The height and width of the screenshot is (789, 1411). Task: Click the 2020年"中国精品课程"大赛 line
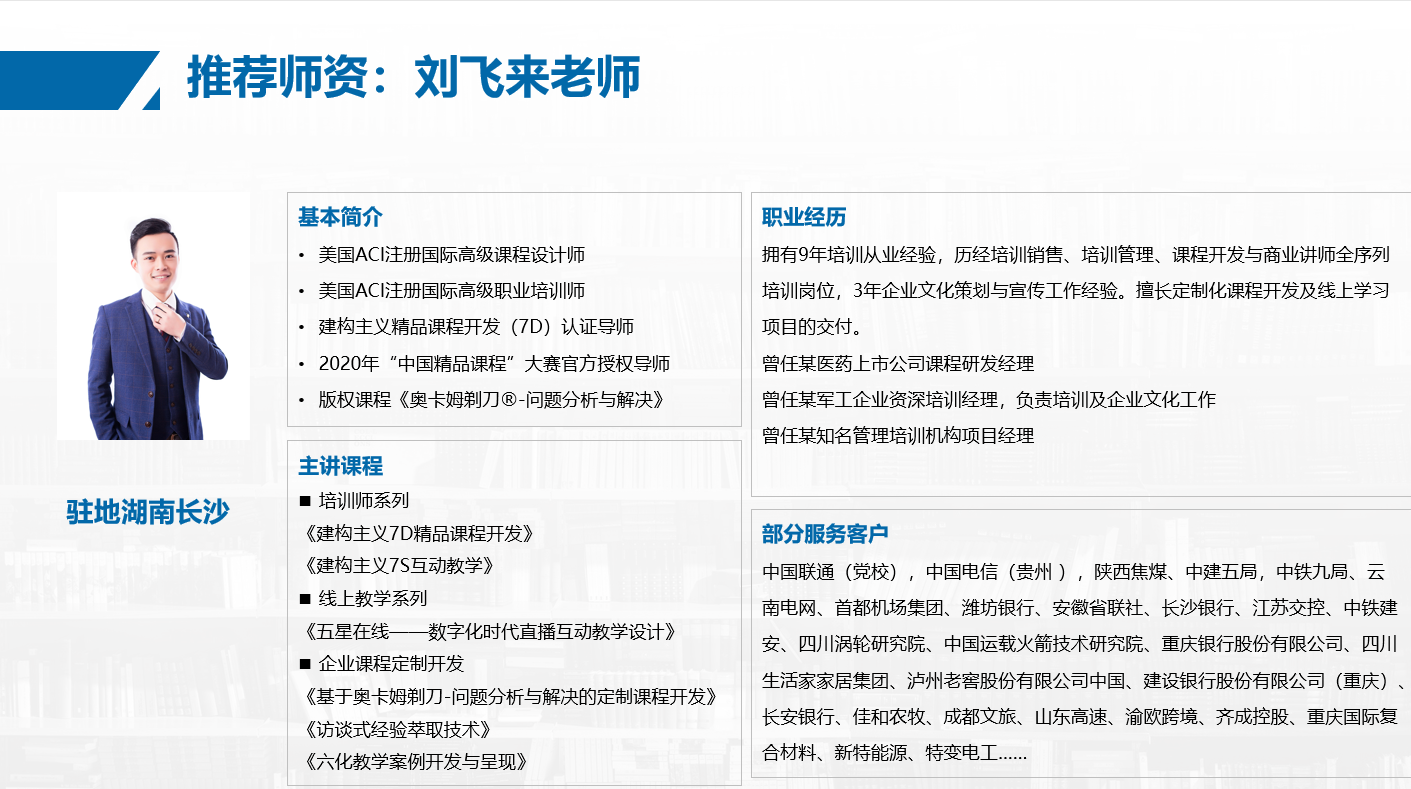point(494,363)
